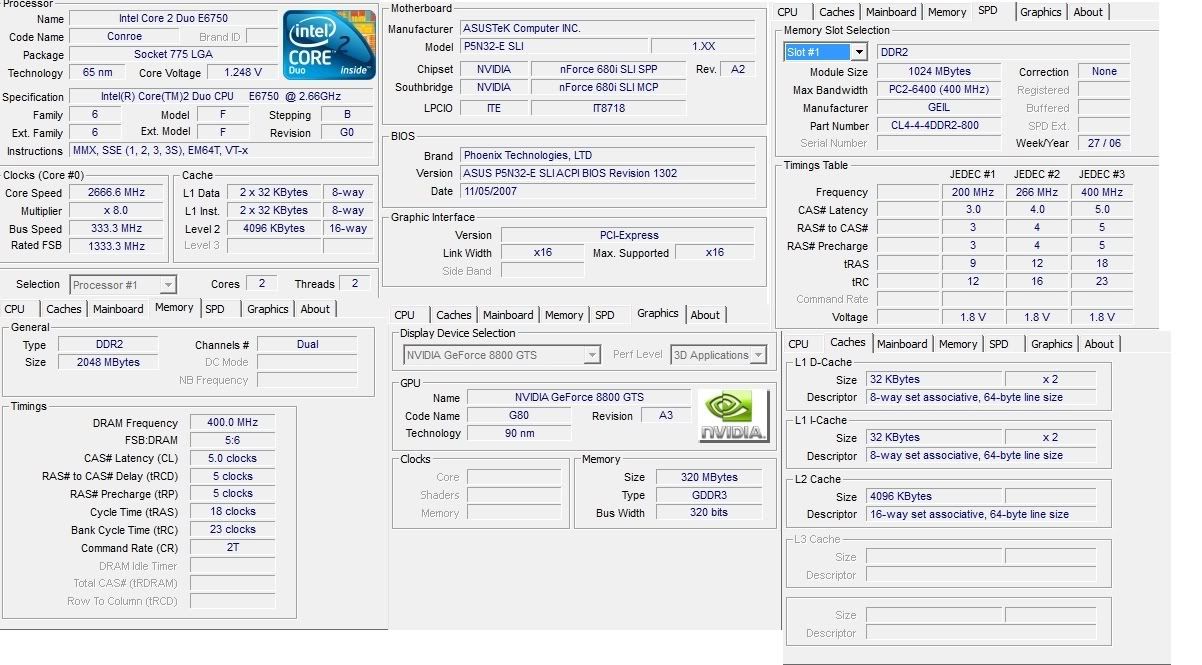
Task: Select the About tab above the L1 D-Cache section
Action: [1099, 344]
